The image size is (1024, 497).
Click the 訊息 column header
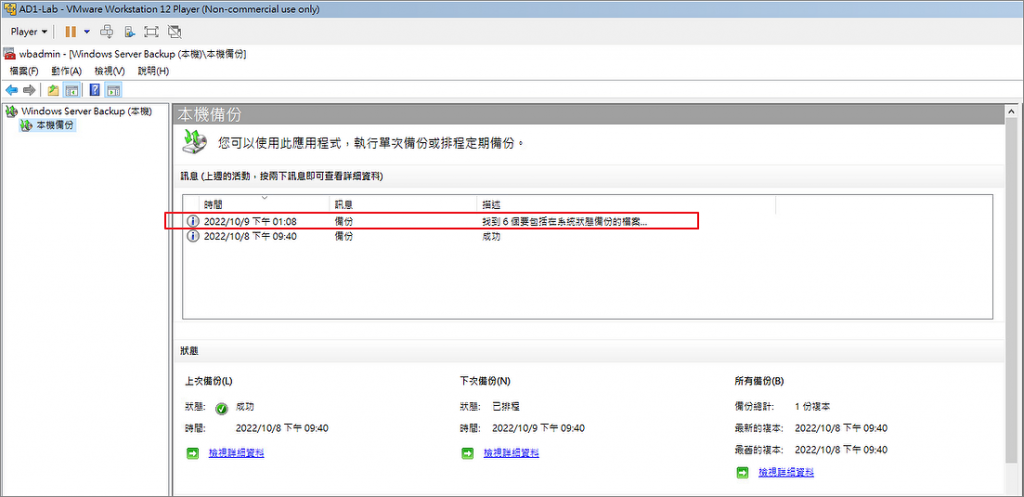[403, 204]
